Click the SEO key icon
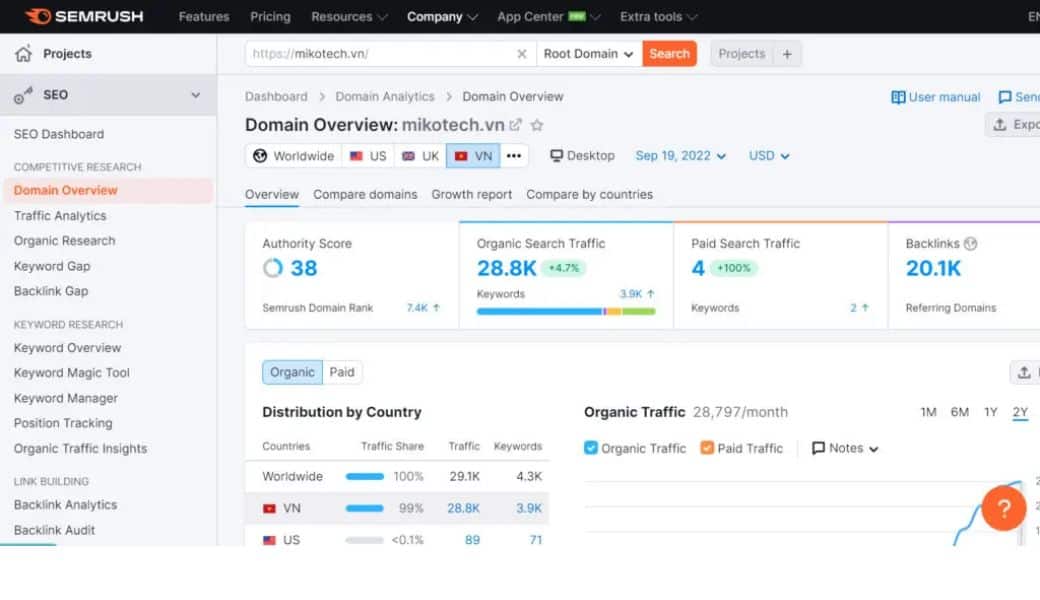This screenshot has height=600, width=1040. coord(23,95)
